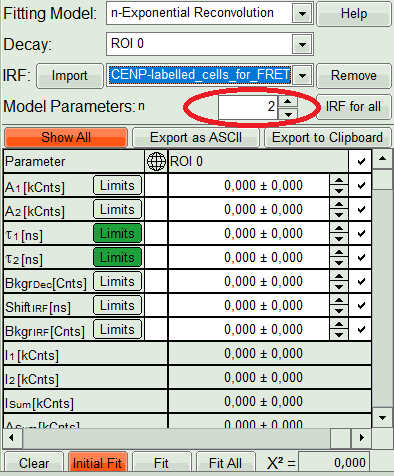Uncheck the τ1 parameter checkbox
This screenshot has height=476, width=394.
[x=360, y=233]
